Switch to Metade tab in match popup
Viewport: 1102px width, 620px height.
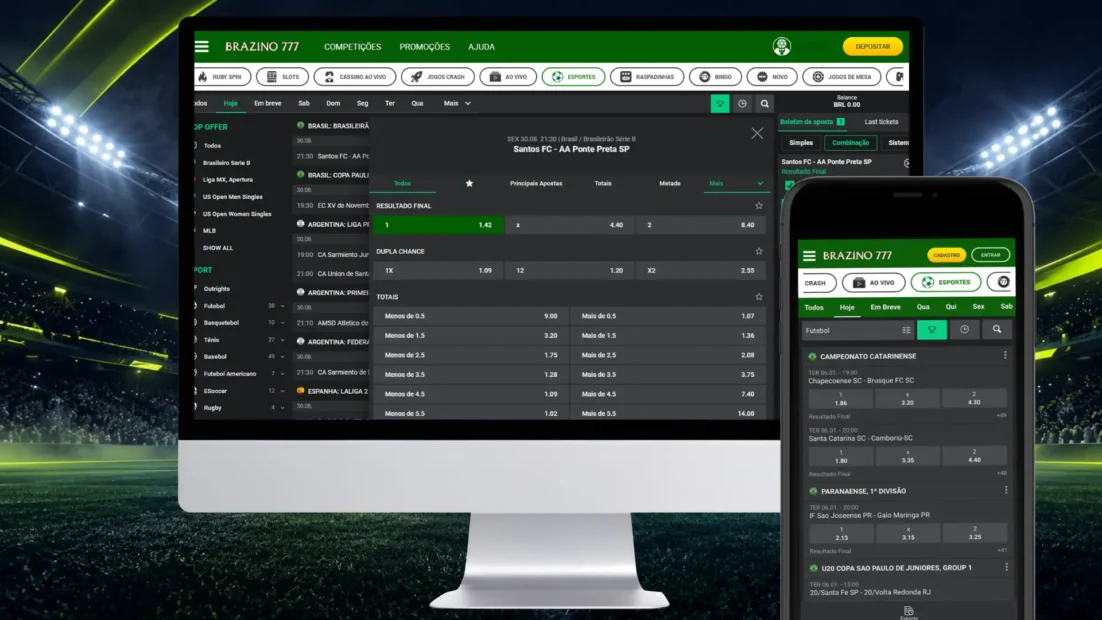point(670,183)
